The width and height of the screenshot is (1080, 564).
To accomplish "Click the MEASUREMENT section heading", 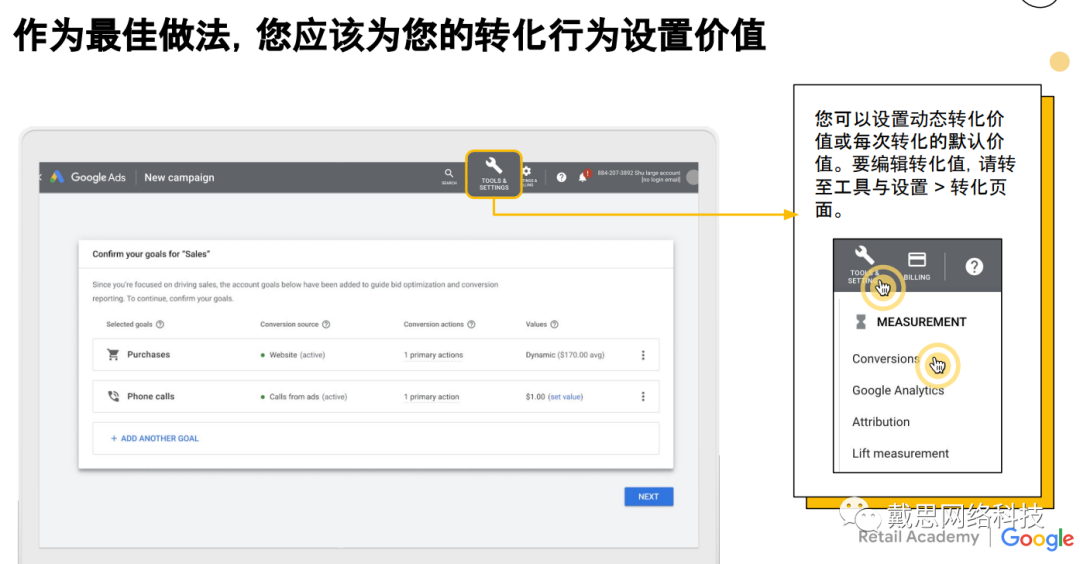I will [x=921, y=322].
